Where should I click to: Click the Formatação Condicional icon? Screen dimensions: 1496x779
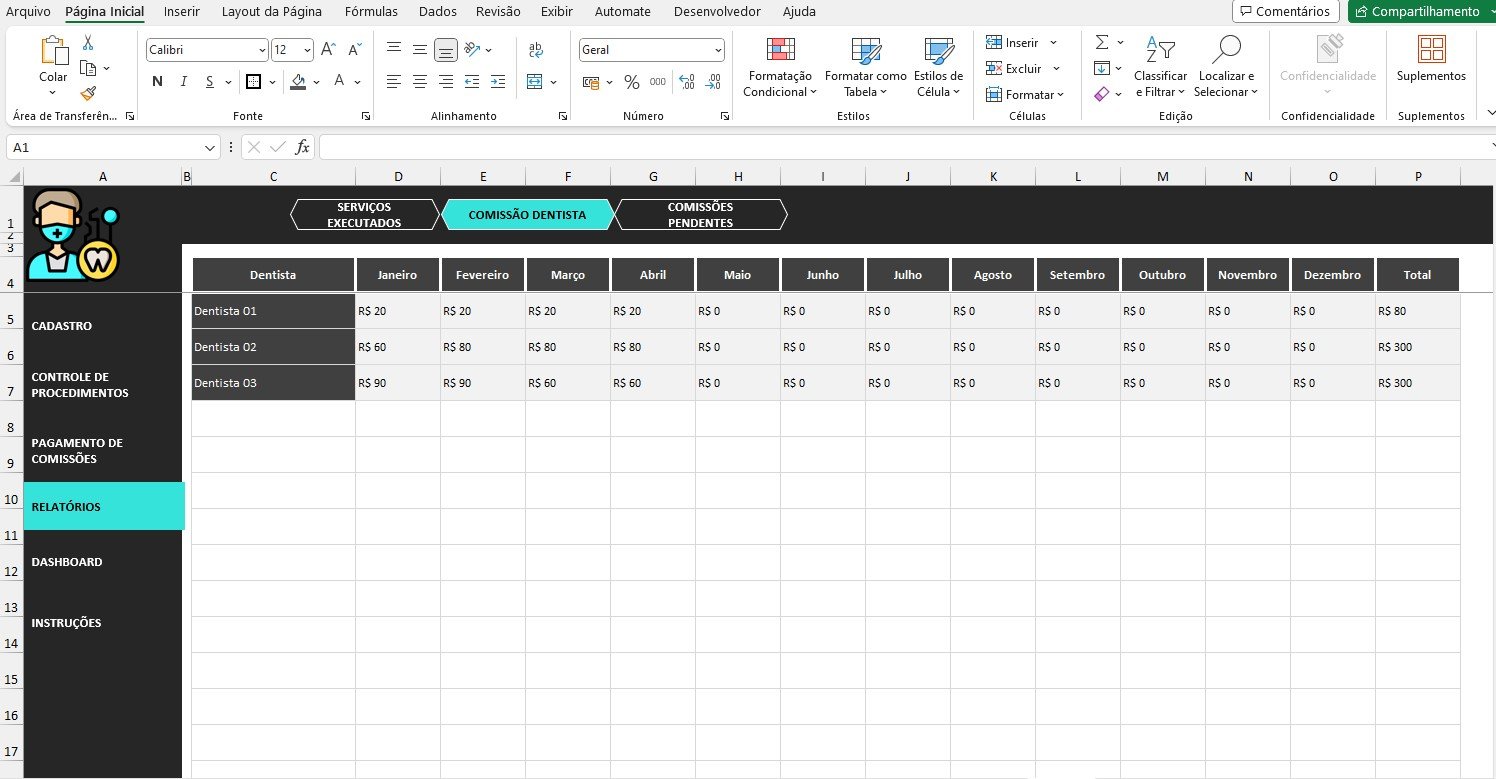(780, 51)
